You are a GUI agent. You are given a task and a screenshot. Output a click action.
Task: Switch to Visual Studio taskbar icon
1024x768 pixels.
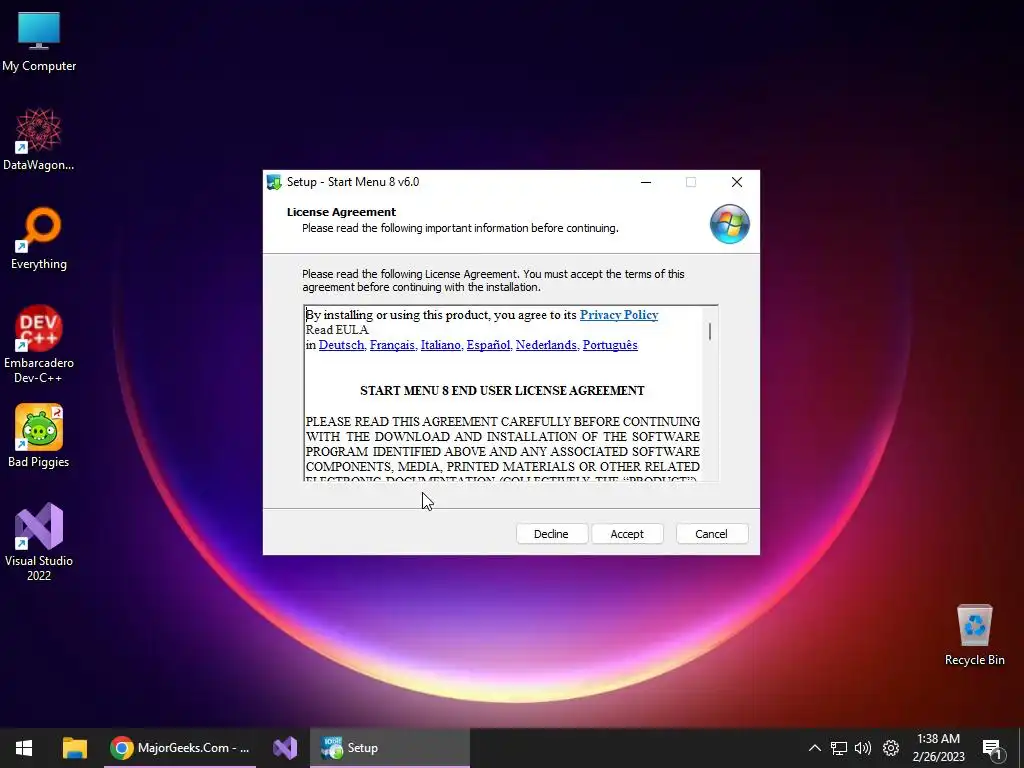285,748
